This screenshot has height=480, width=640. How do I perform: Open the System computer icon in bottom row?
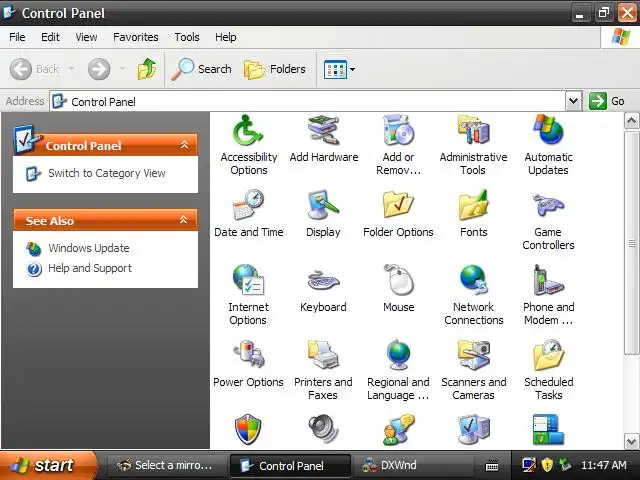point(473,429)
